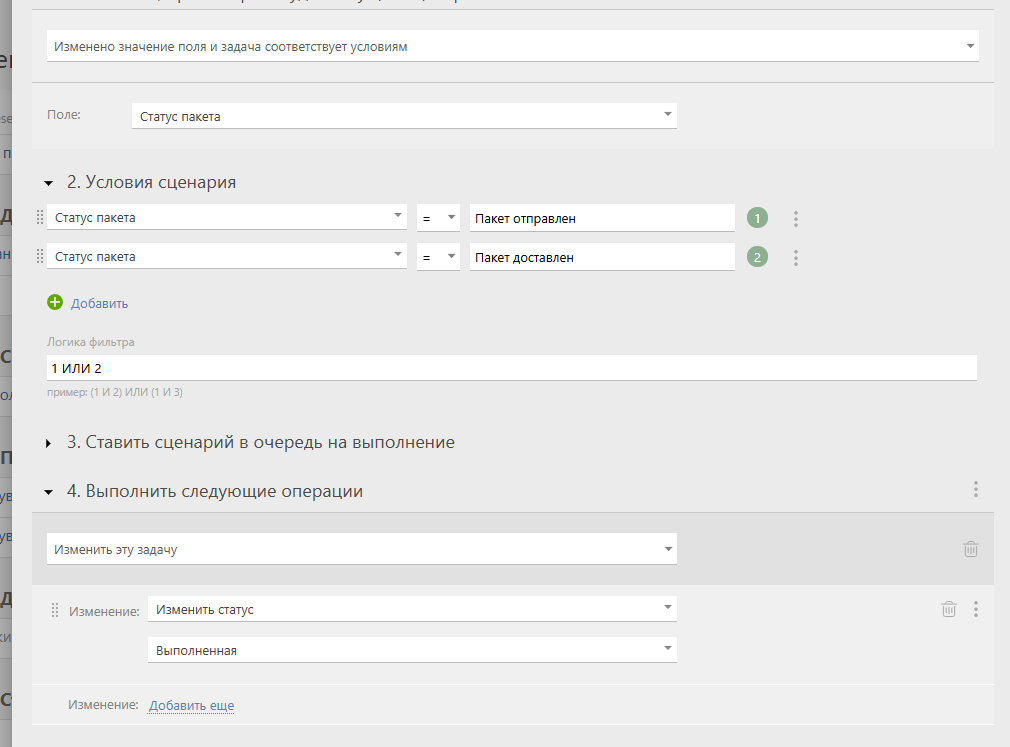This screenshot has width=1010, height=747.
Task: Open the three-dot menu for condition 1
Action: (x=796, y=218)
